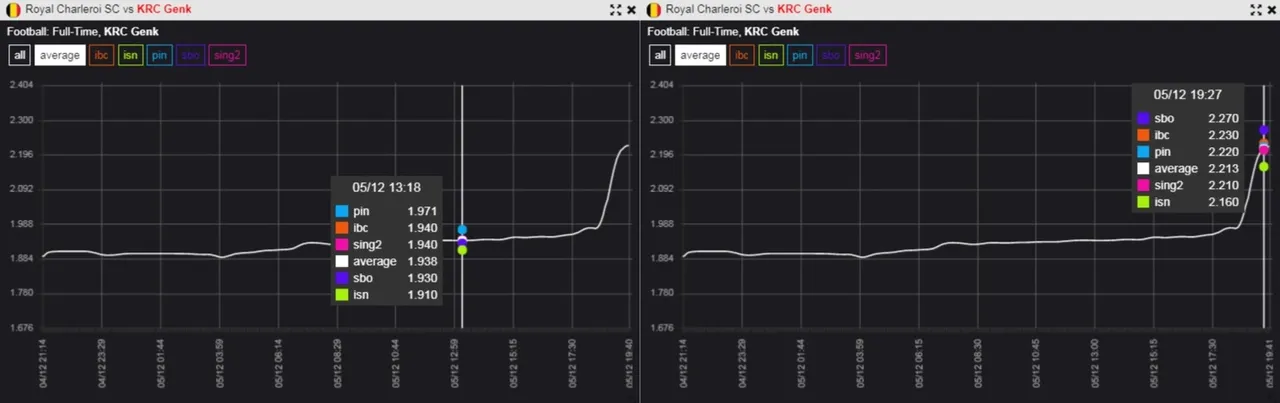Toggle the 'sbo' series in the right chart
Viewport: 1280px width, 403px height.
coord(830,55)
